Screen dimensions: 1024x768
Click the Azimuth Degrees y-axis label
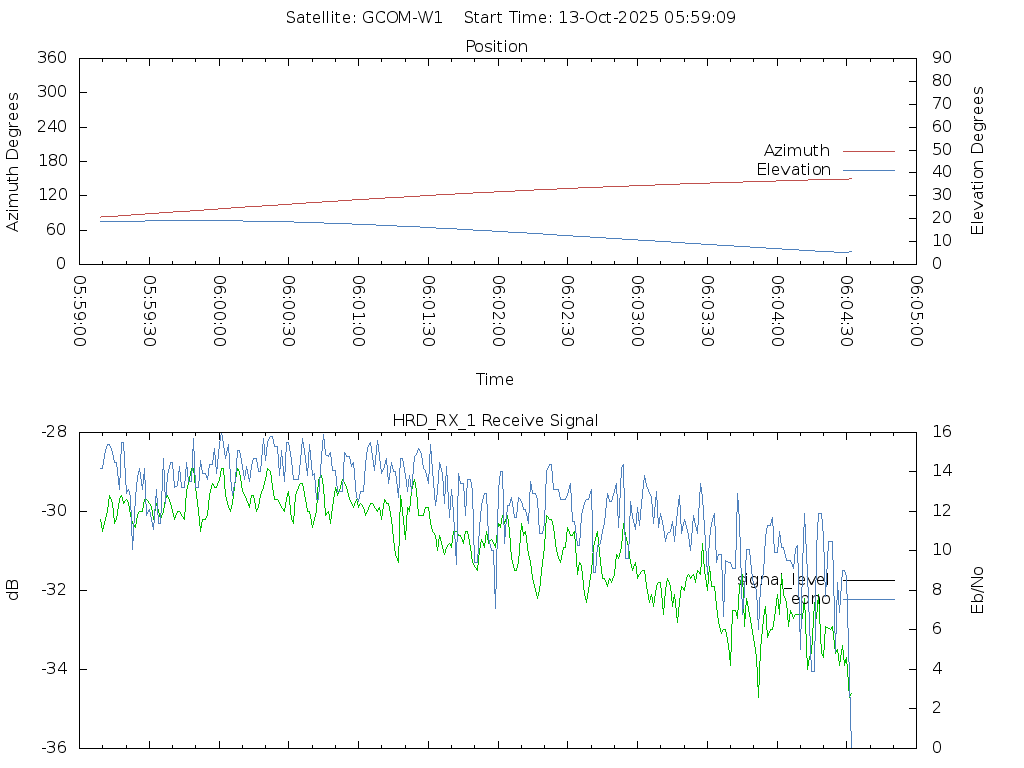coord(14,162)
